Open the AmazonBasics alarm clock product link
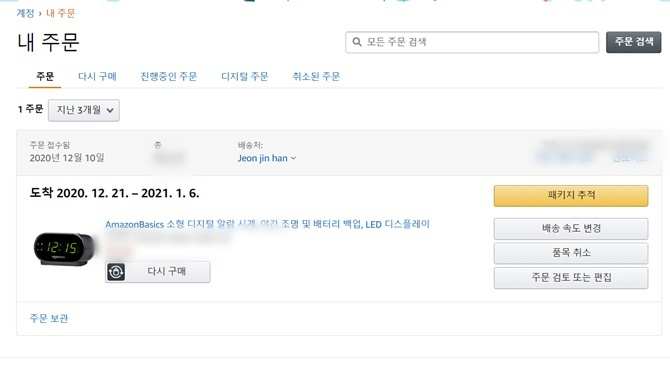This screenshot has width=670, height=366. point(267,224)
